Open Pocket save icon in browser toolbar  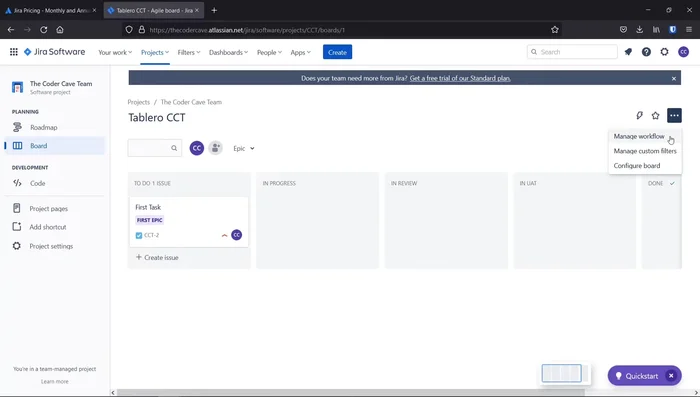[623, 30]
